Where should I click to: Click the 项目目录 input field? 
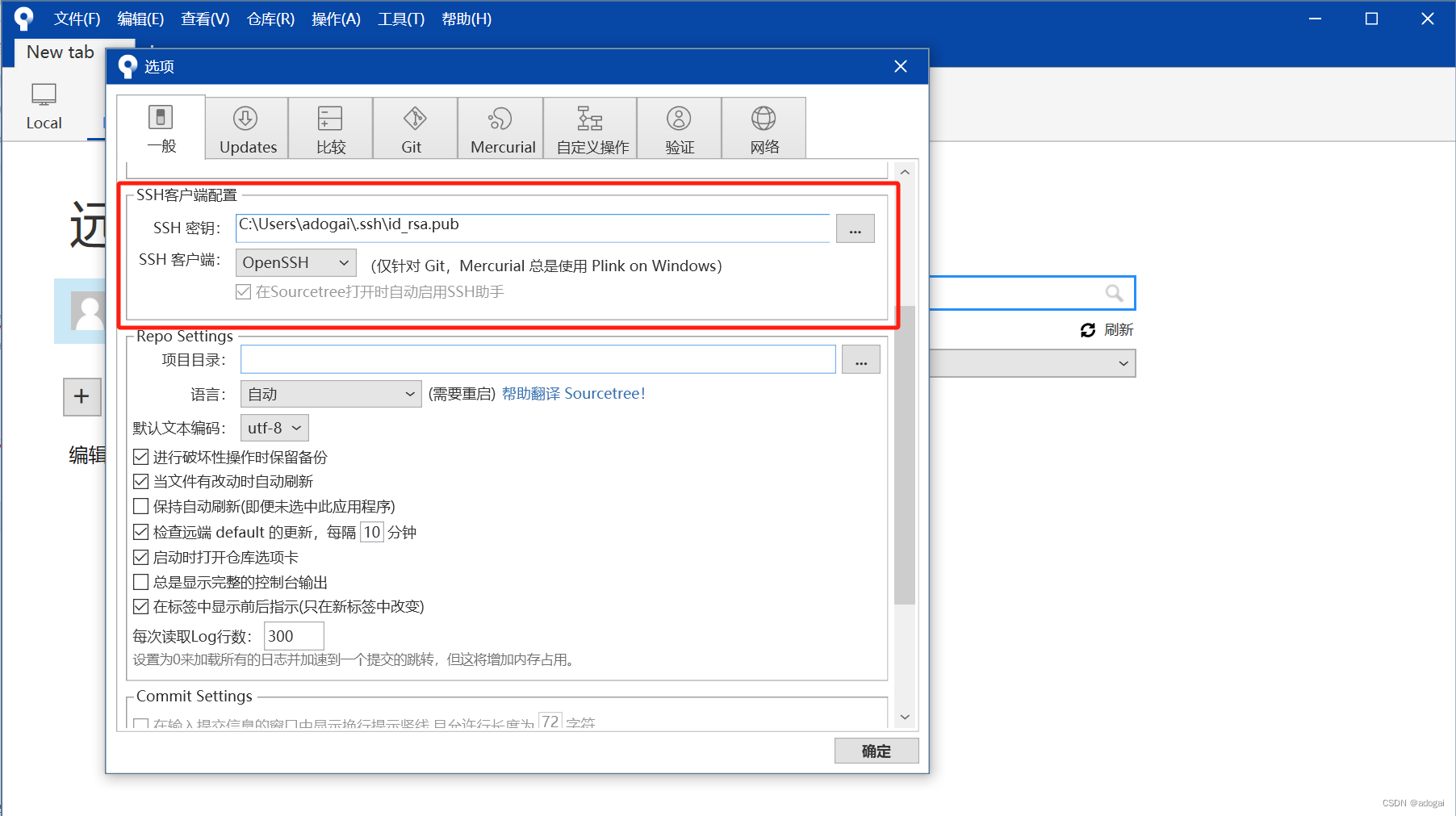[x=538, y=359]
